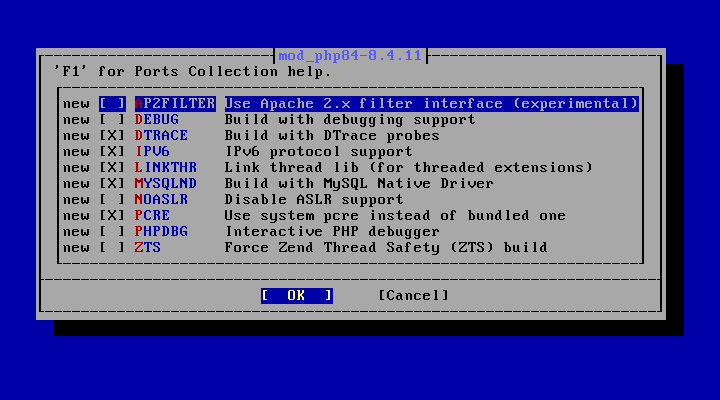The height and width of the screenshot is (400, 720).
Task: Enable the NOASLR checkbox
Action: [x=112, y=200]
